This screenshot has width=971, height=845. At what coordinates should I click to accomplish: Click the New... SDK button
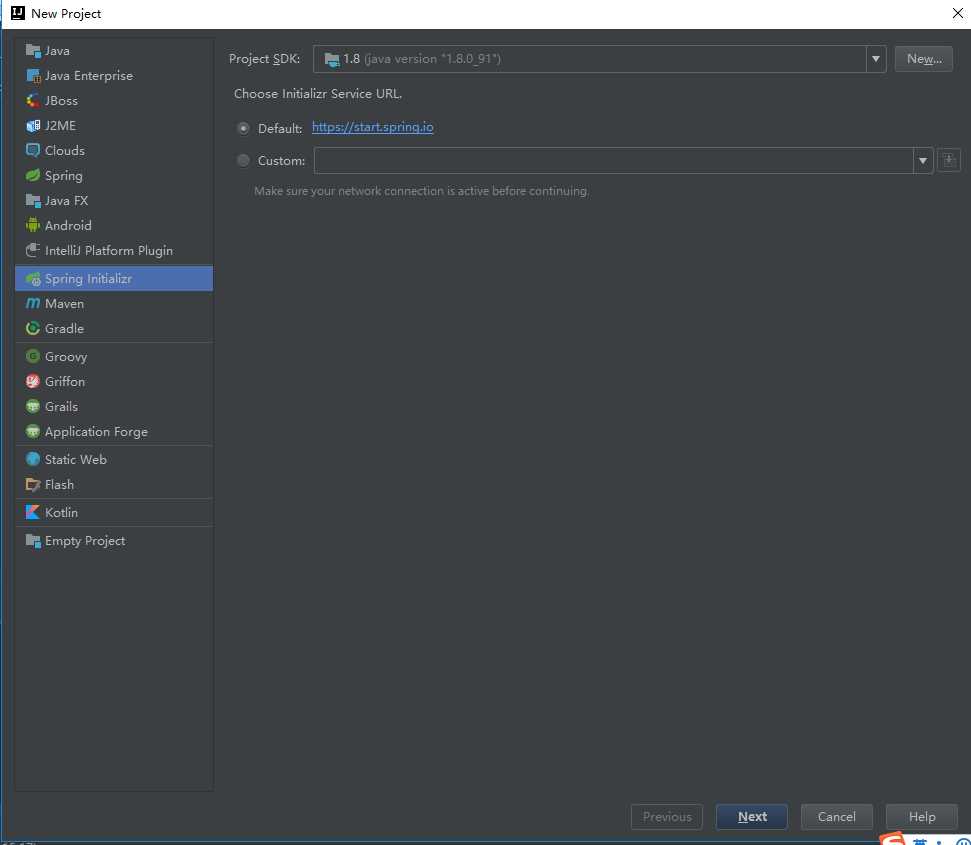923,59
